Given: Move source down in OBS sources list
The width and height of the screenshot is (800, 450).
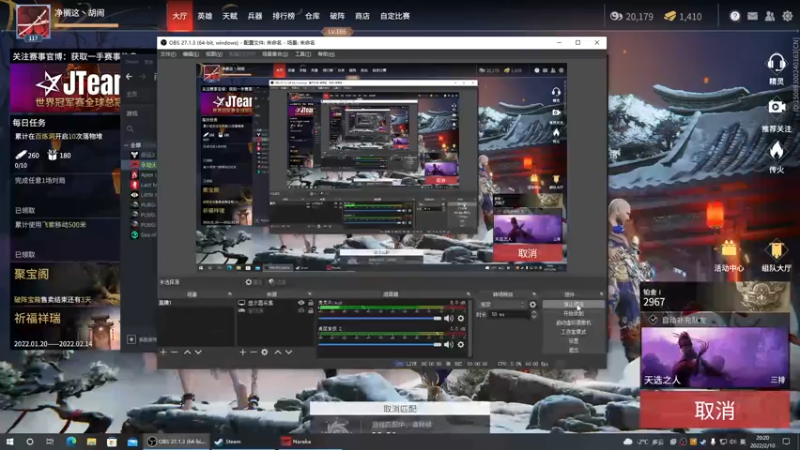Looking at the screenshot, I should pyautogui.click(x=289, y=352).
